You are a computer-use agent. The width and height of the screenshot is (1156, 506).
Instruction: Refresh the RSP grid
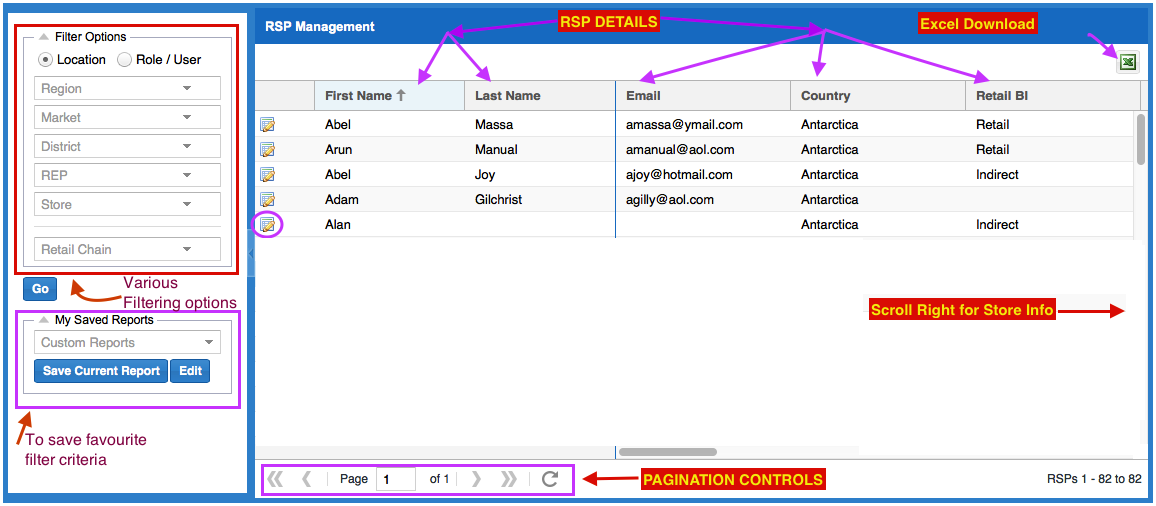click(549, 479)
